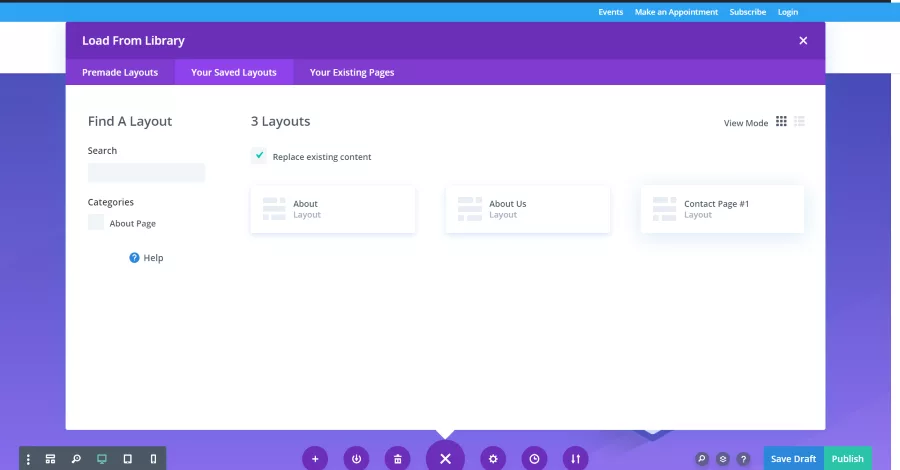Click the "Categories" label
900x470 pixels.
click(x=110, y=202)
